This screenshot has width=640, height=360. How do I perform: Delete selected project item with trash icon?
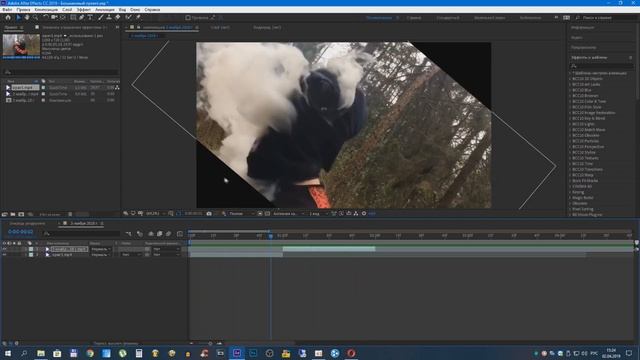pos(70,214)
